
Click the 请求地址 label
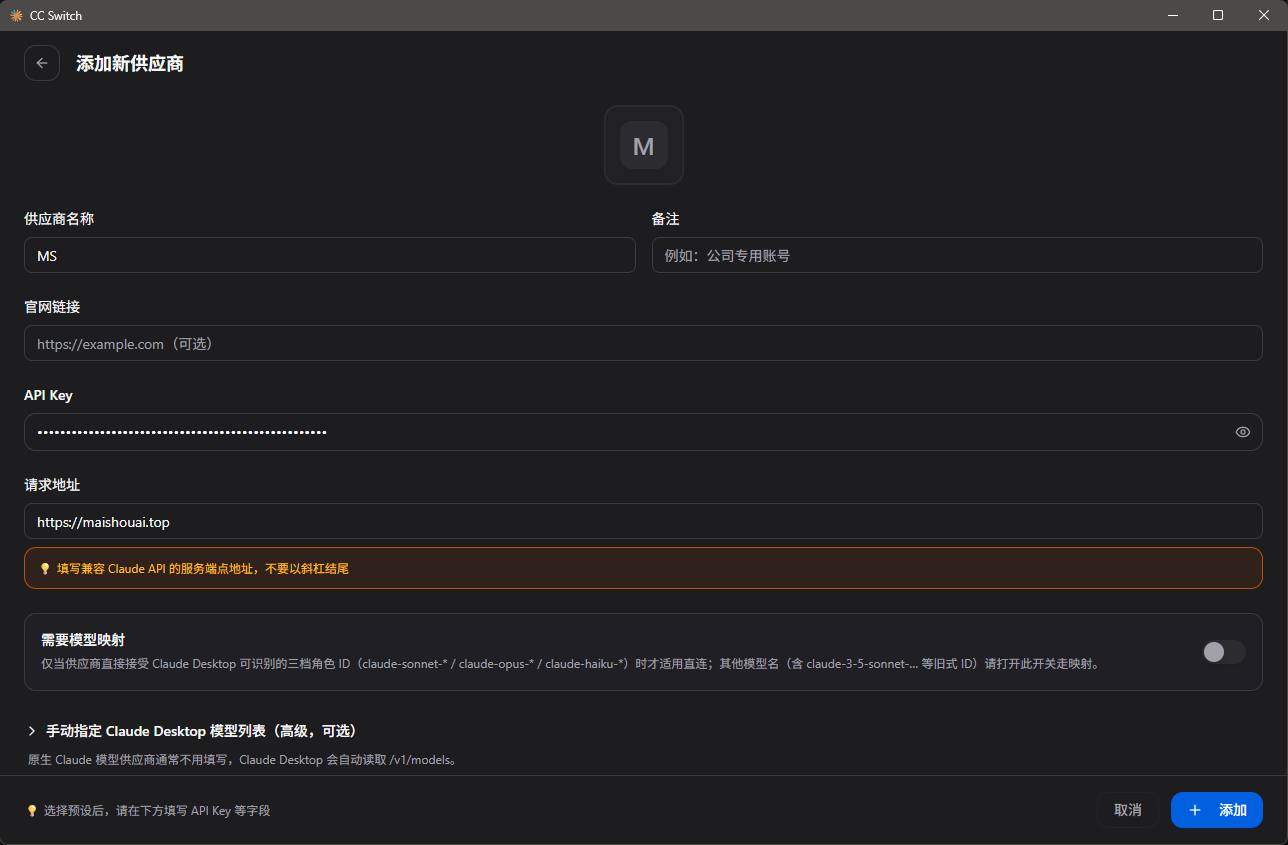[52, 484]
